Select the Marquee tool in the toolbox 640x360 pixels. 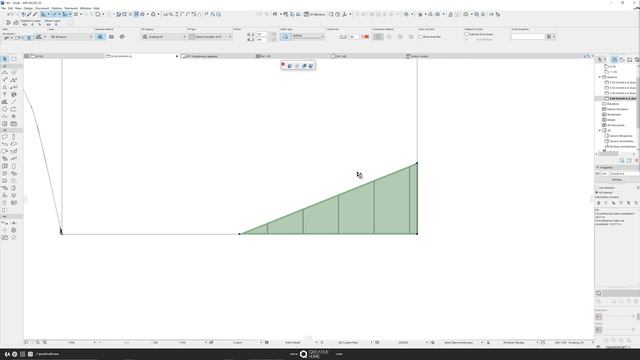[14, 59]
